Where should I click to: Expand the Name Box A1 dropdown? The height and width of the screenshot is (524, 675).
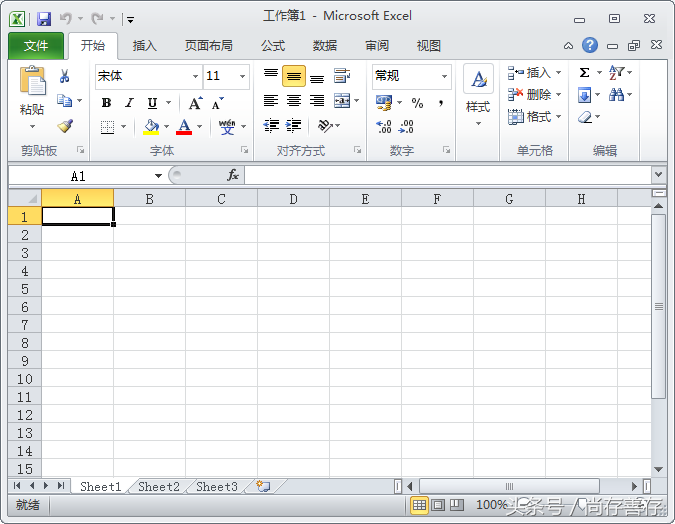pos(158,176)
